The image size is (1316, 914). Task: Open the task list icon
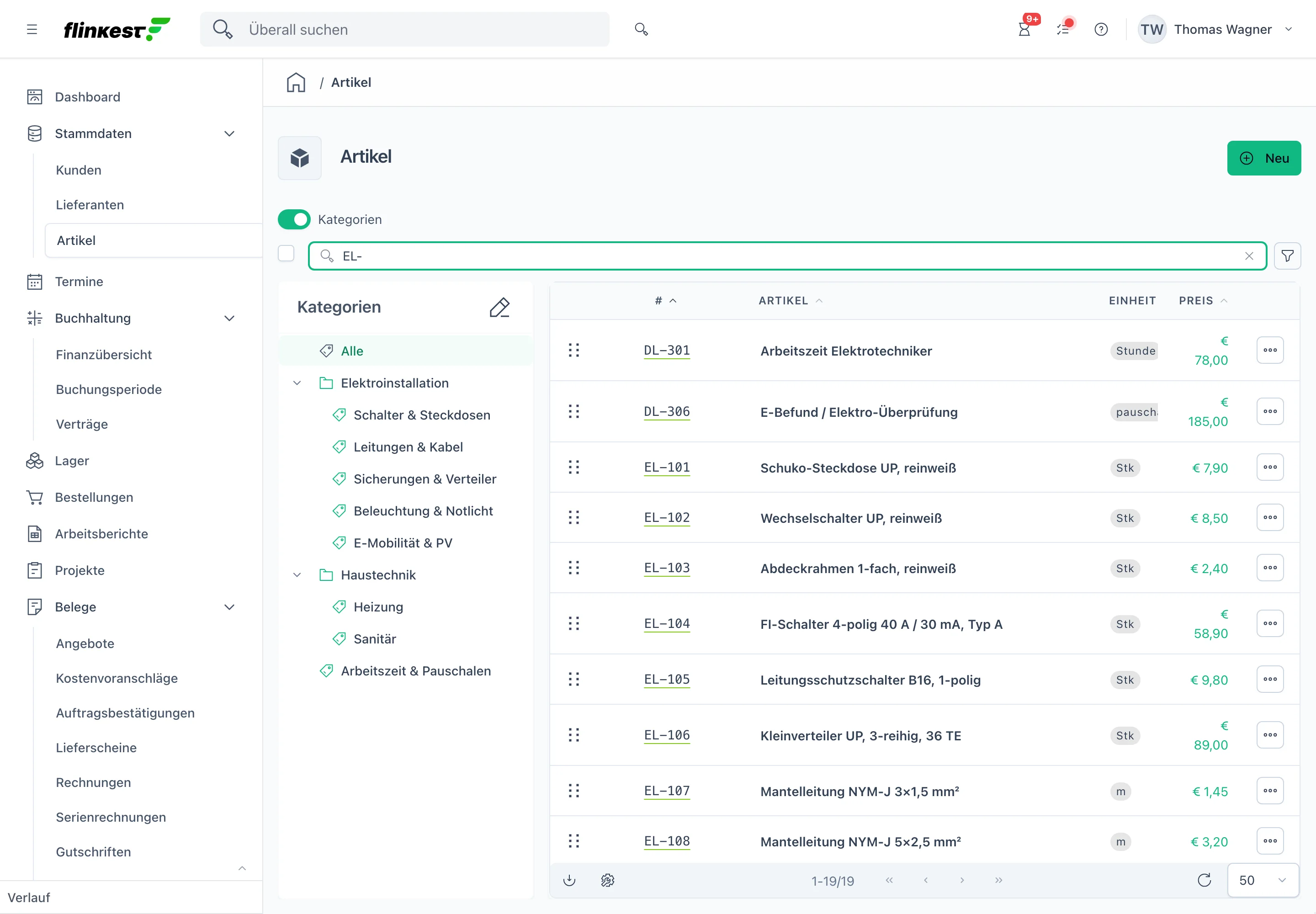pos(1063,29)
